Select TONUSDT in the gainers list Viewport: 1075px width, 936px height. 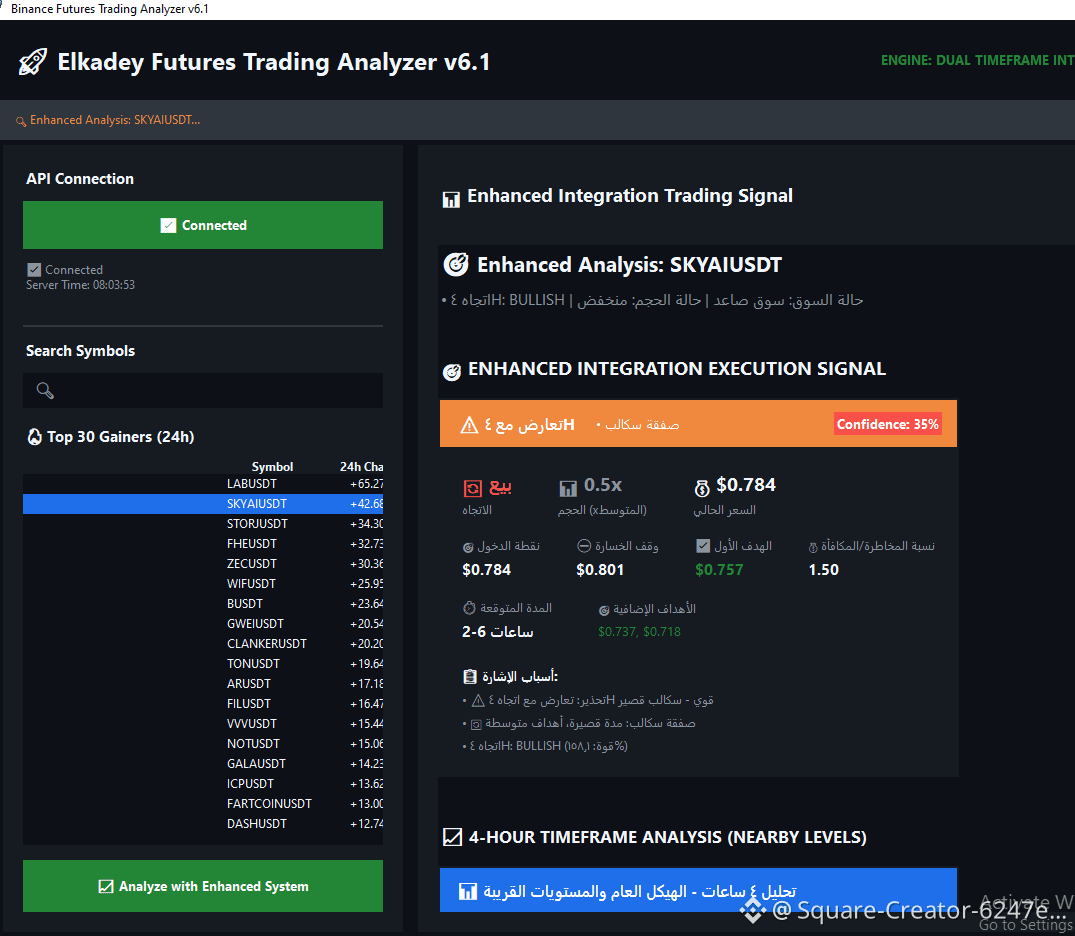(203, 664)
